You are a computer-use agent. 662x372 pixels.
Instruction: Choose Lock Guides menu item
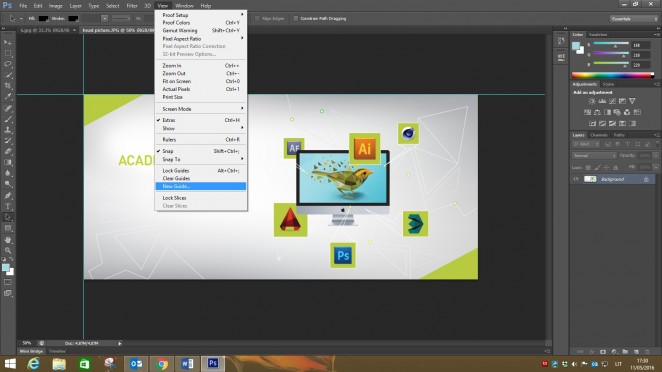pyautogui.click(x=201, y=171)
